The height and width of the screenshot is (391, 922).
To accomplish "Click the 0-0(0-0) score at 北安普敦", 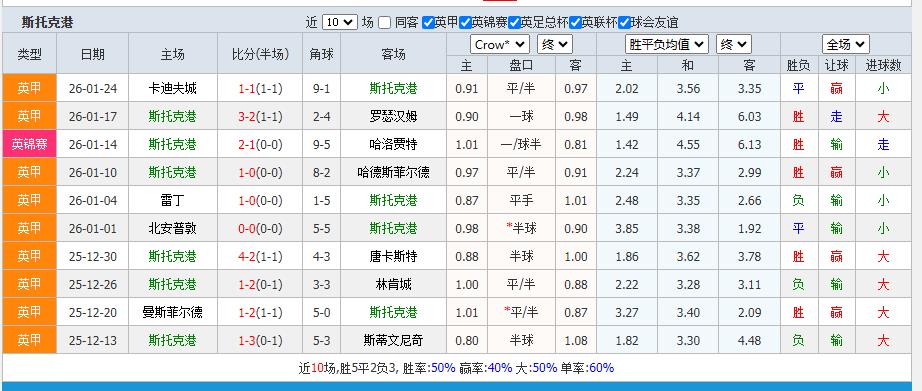I will click(x=260, y=229).
